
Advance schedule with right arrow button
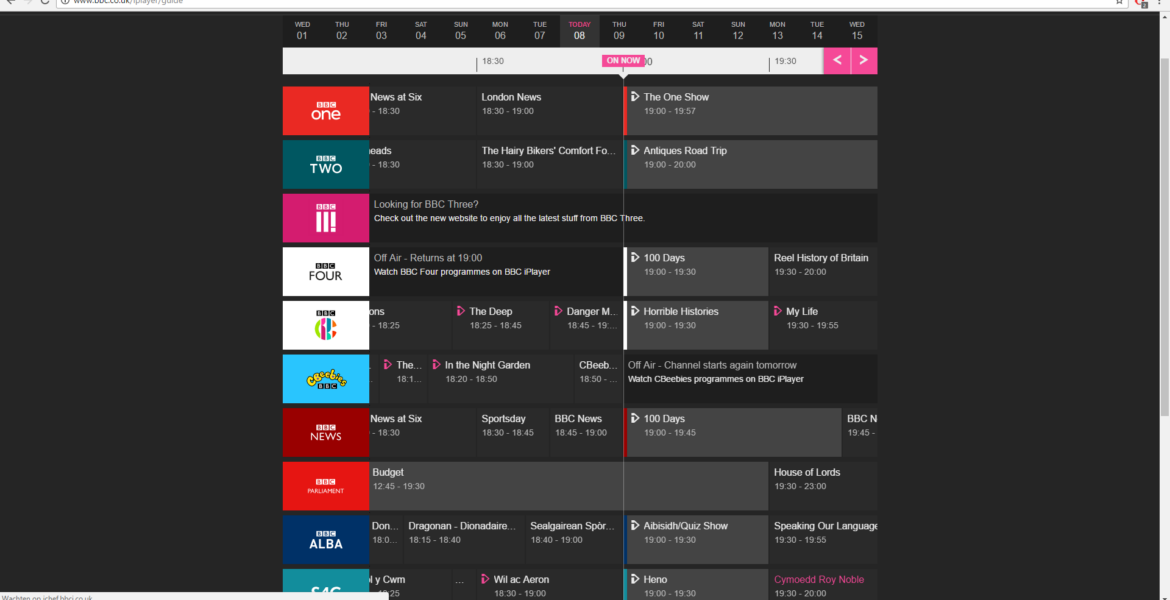[x=864, y=61]
